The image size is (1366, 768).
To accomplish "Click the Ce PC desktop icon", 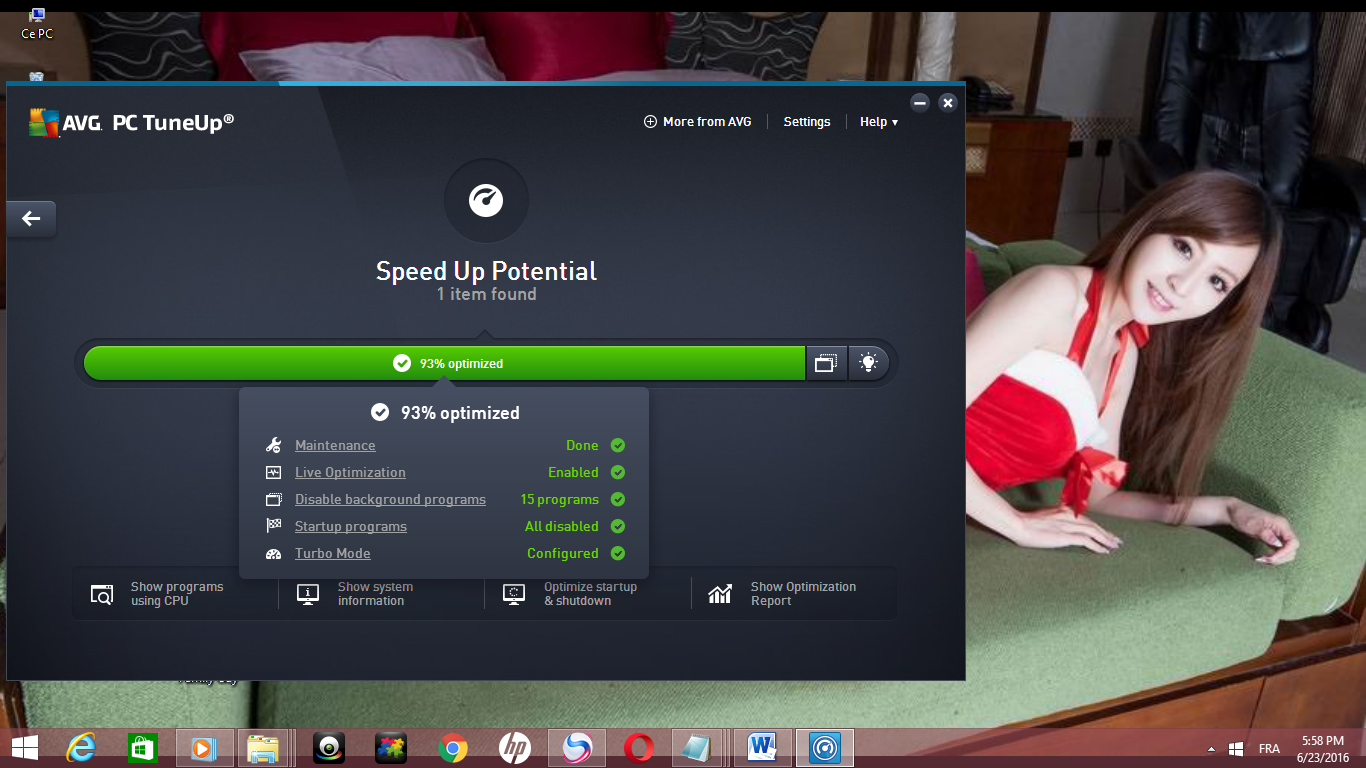I will click(x=37, y=24).
